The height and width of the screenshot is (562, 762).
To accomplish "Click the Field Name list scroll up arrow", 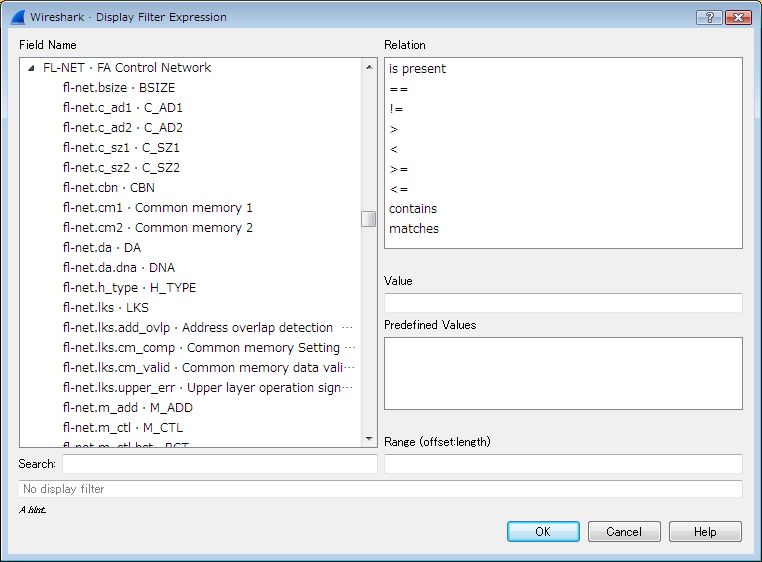I will (x=369, y=67).
